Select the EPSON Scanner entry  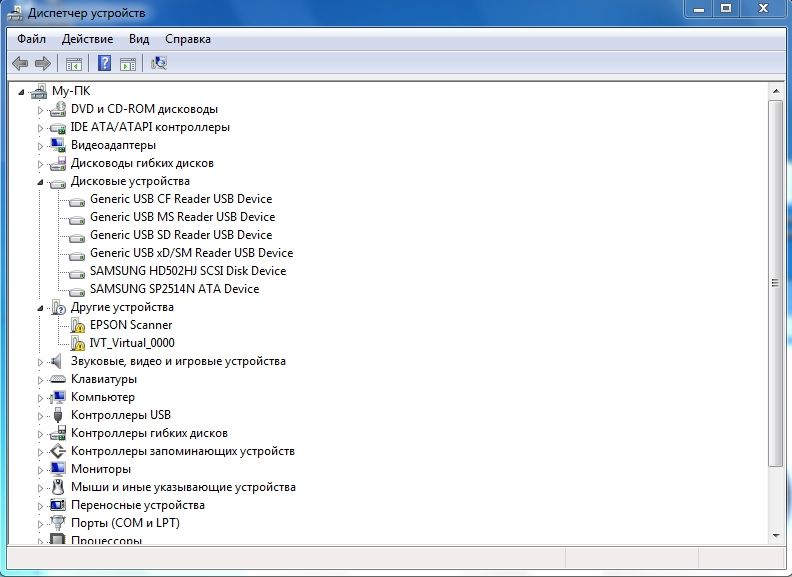pos(131,325)
